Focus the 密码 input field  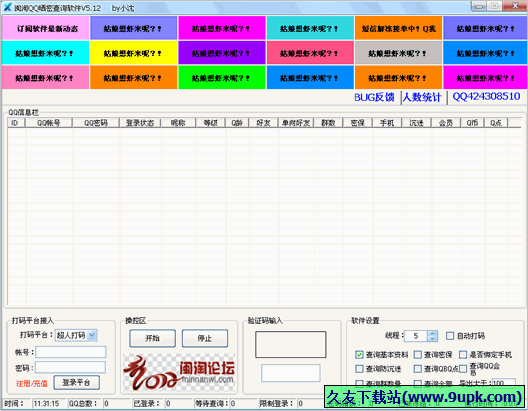pos(71,367)
